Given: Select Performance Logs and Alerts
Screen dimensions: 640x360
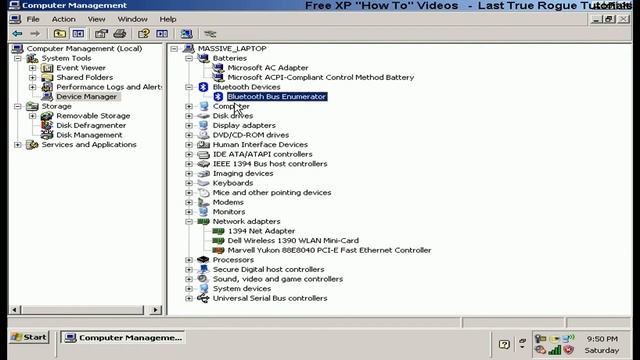Looking at the screenshot, I should [x=109, y=87].
